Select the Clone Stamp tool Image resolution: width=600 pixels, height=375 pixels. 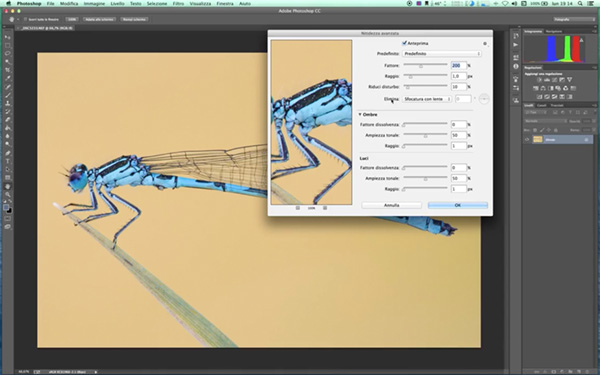point(8,103)
